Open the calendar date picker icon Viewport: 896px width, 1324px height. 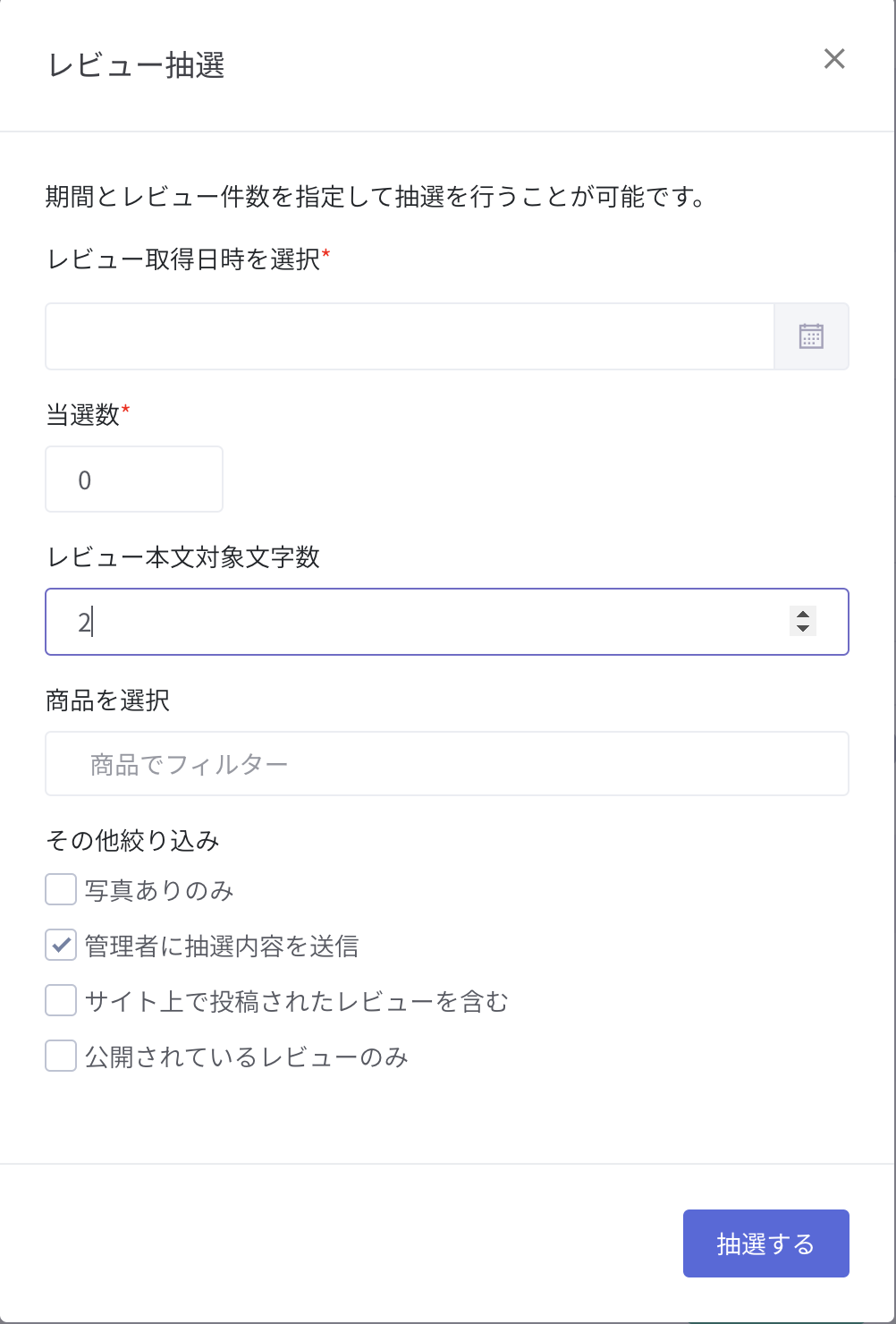pyautogui.click(x=811, y=336)
